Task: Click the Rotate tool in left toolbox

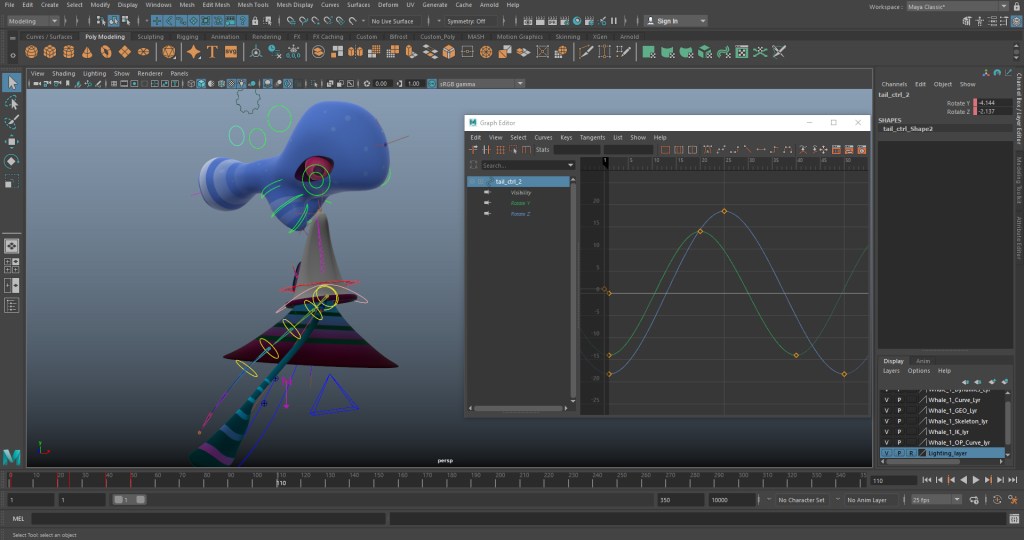Action: (12, 160)
